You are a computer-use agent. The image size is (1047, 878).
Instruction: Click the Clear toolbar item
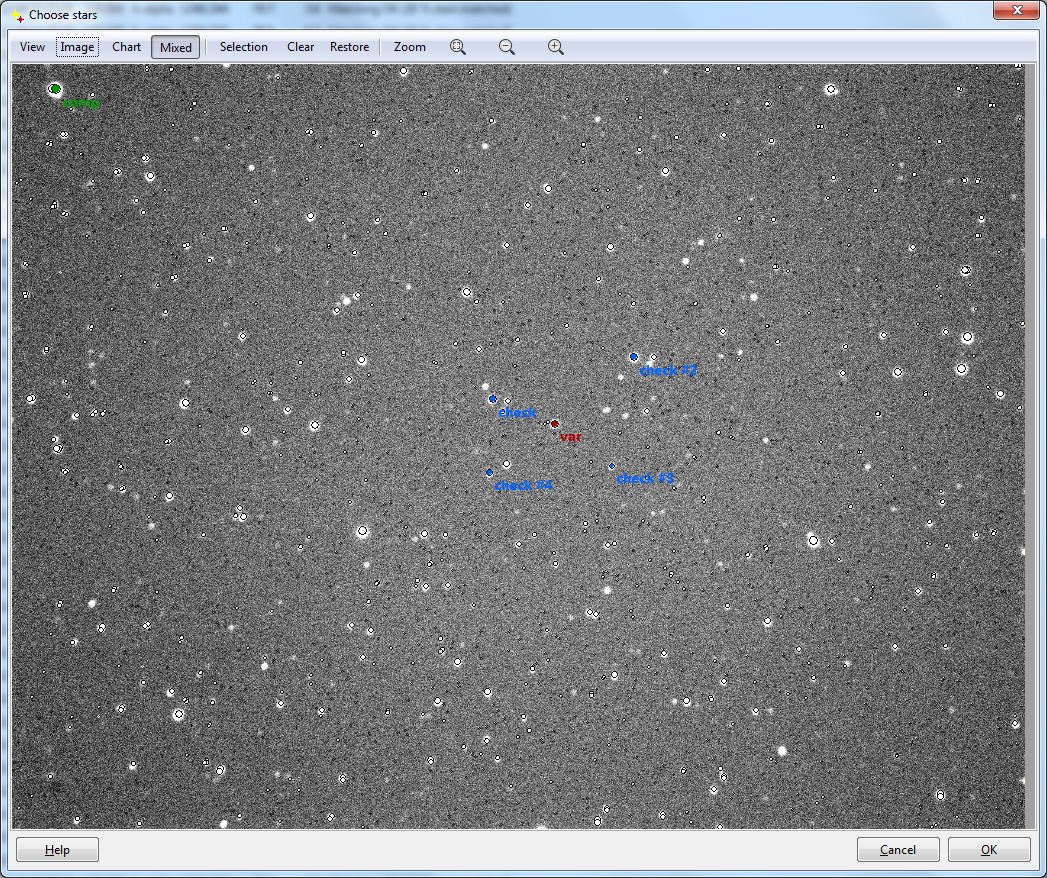[300, 47]
